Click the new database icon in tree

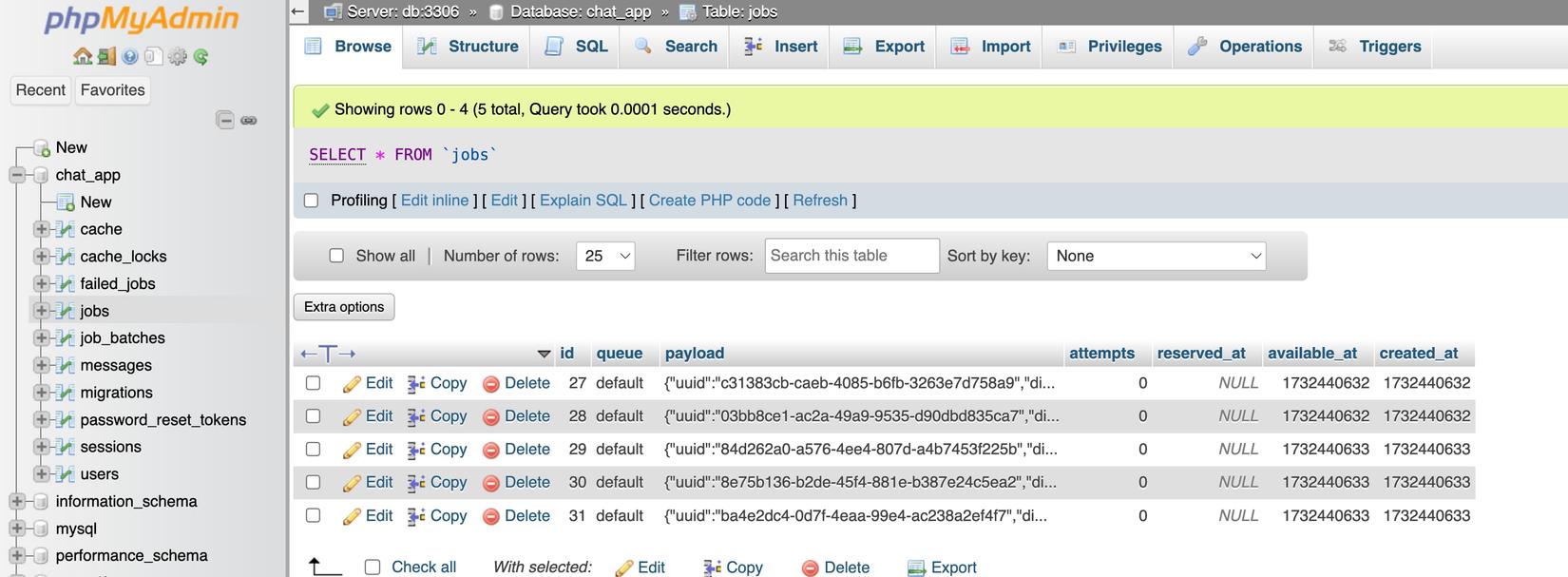[42, 148]
